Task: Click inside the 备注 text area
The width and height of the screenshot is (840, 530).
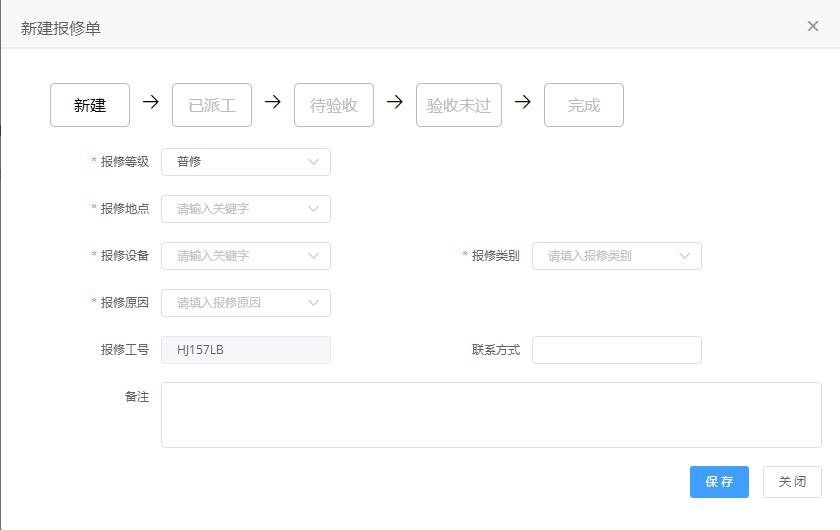Action: [x=491, y=415]
